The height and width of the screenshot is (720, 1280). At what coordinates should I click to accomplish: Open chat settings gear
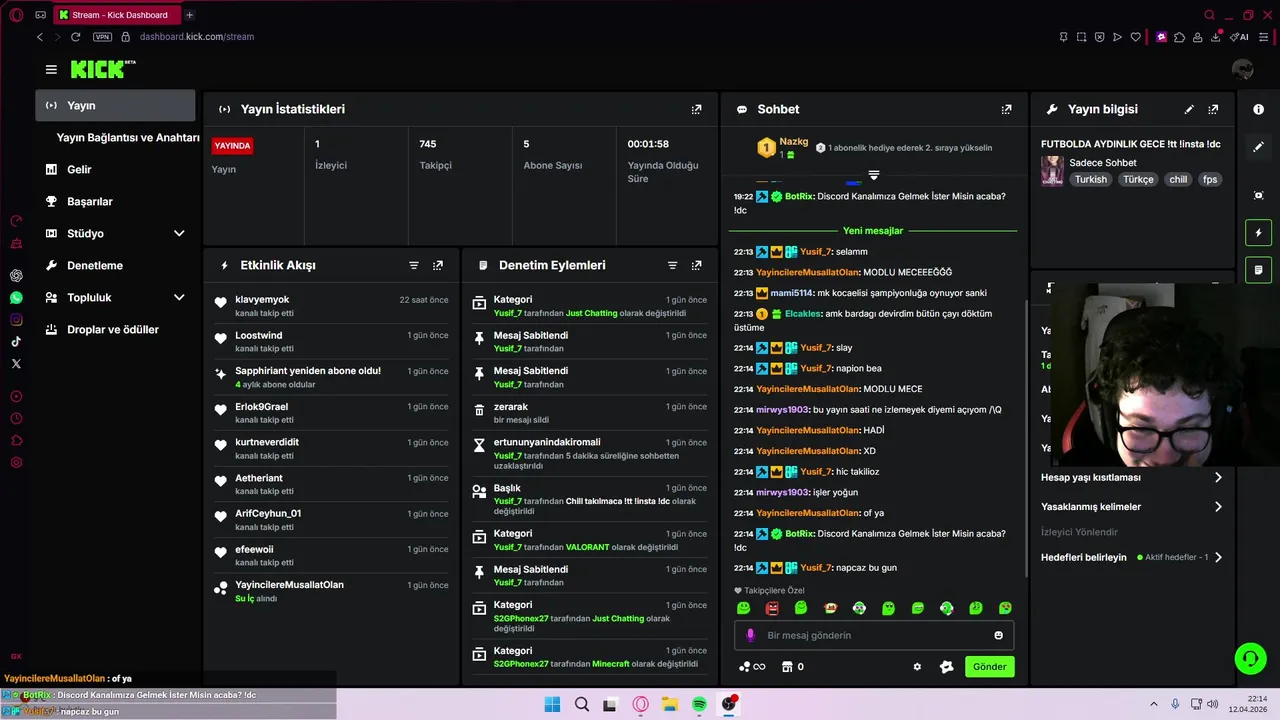click(x=917, y=667)
